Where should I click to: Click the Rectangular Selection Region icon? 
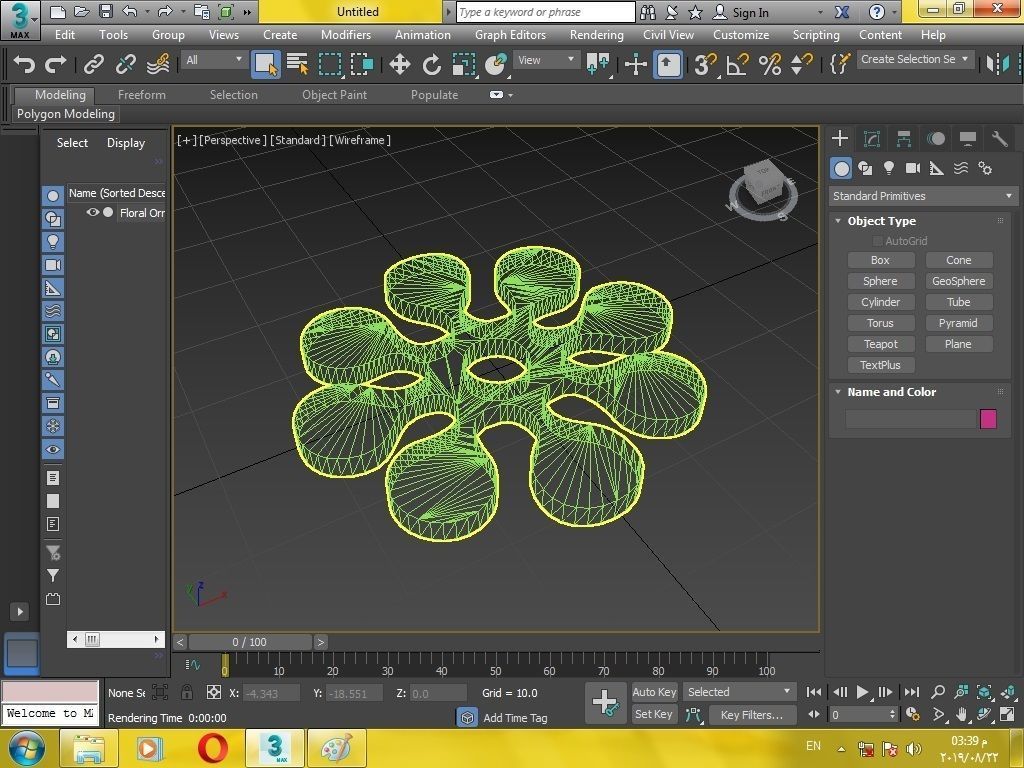point(330,65)
